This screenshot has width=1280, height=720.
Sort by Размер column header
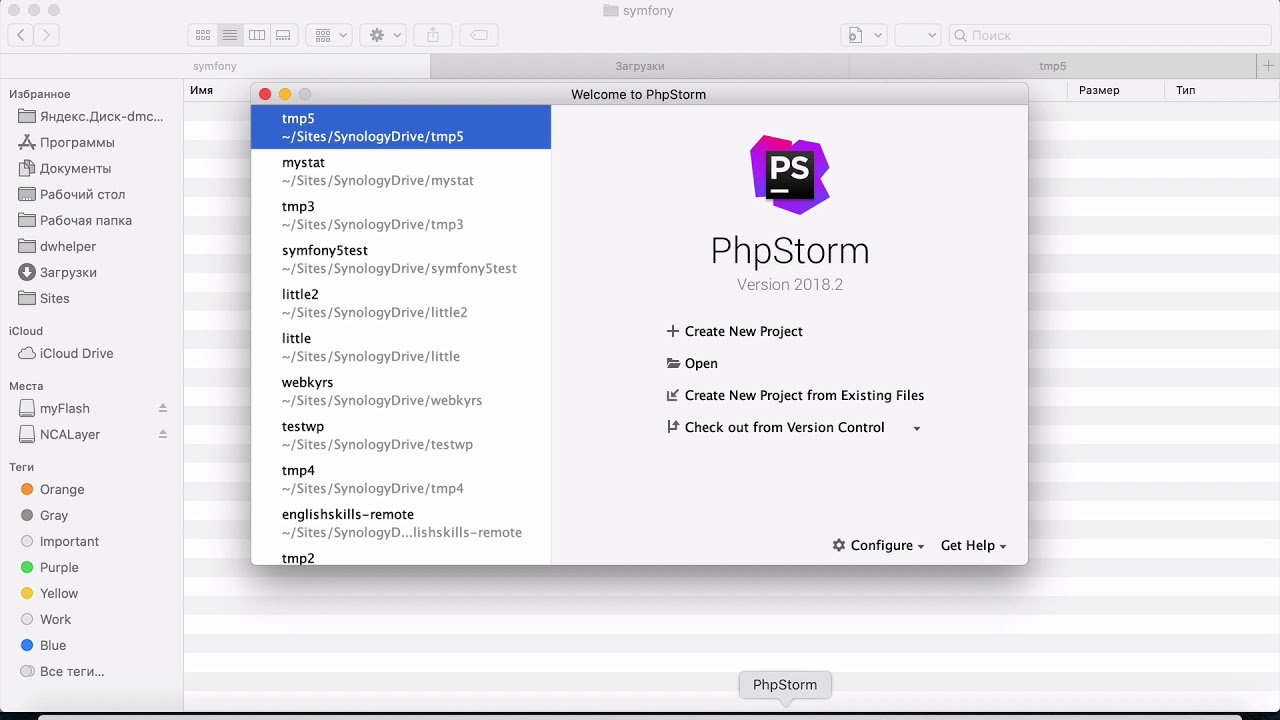coord(1099,90)
